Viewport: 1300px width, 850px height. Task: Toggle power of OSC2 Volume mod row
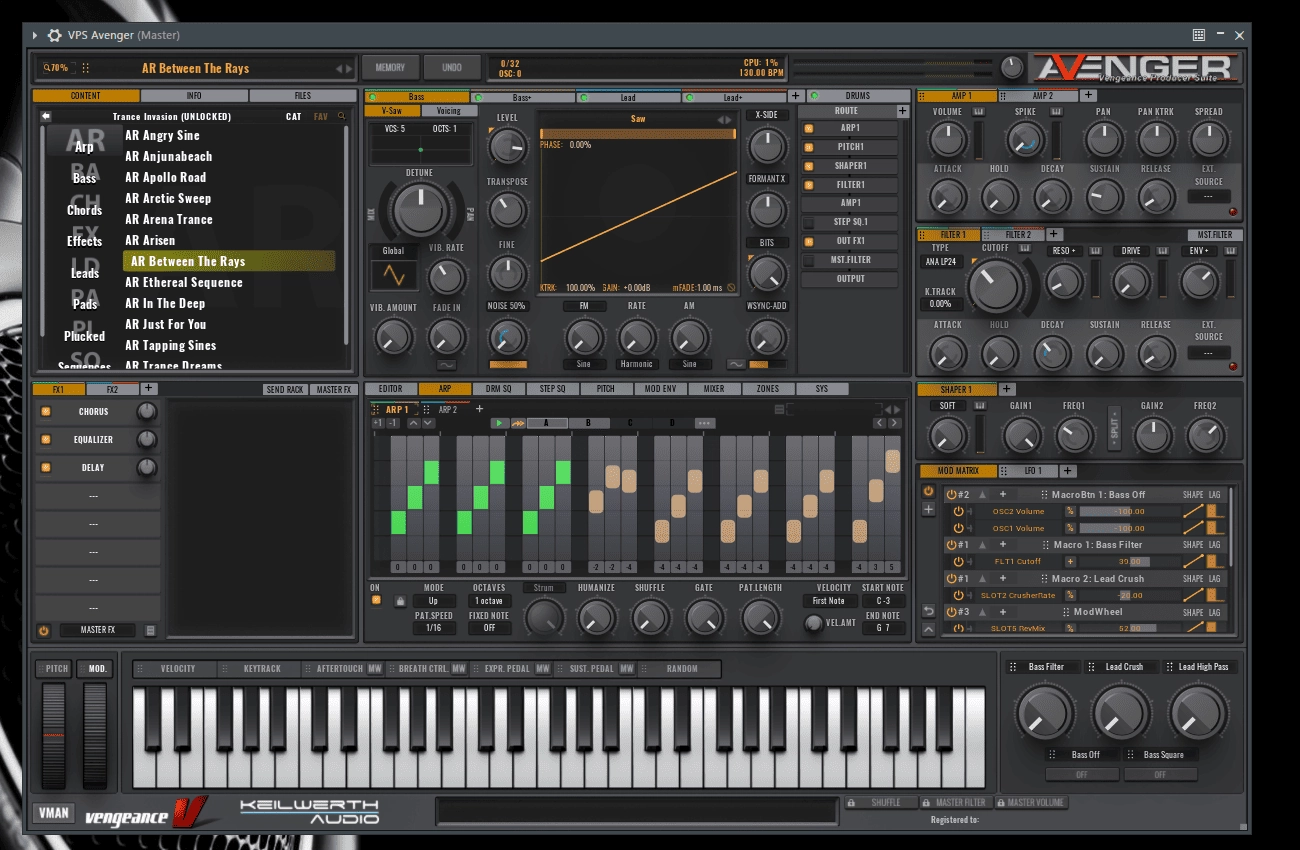click(x=958, y=511)
